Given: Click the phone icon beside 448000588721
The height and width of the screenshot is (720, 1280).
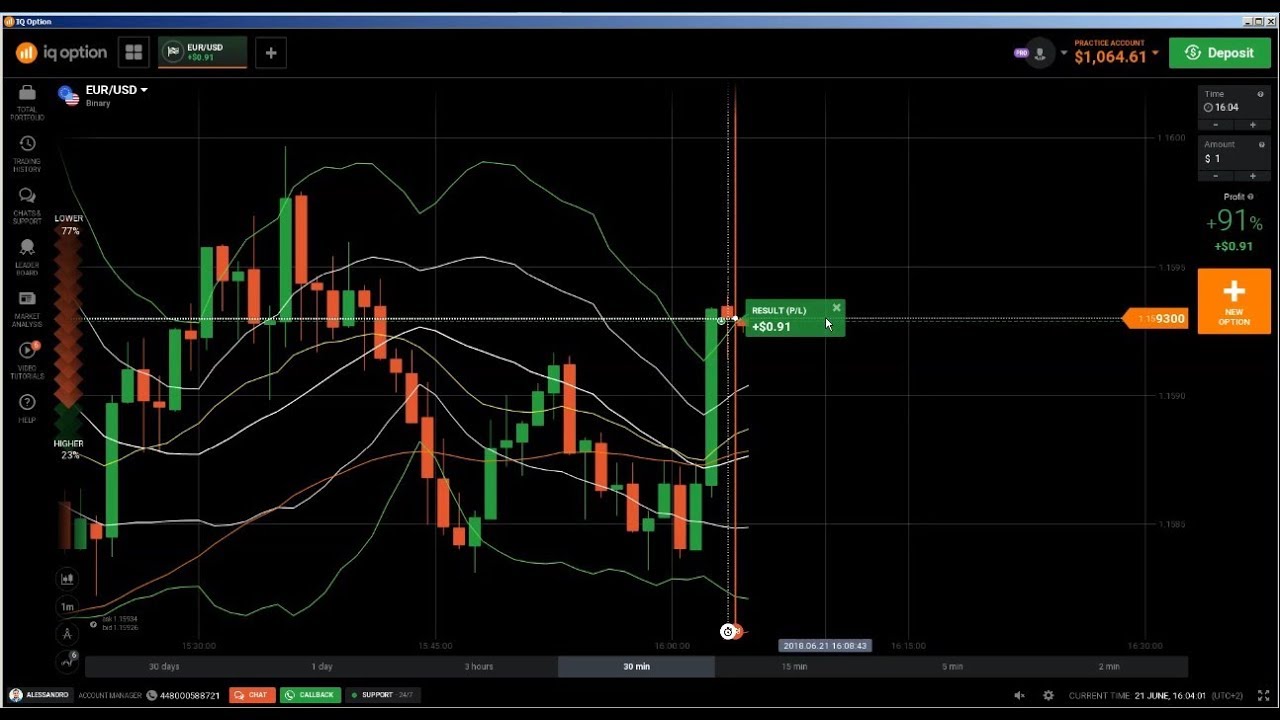Looking at the screenshot, I should click(152, 695).
